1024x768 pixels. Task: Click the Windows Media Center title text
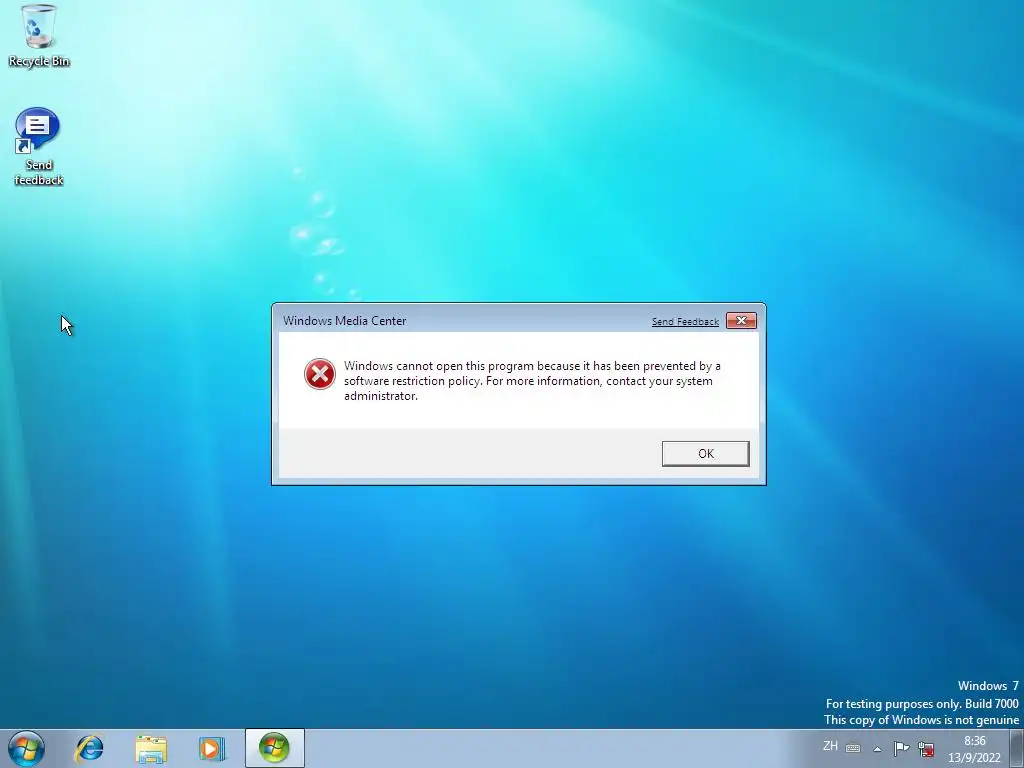pos(344,321)
